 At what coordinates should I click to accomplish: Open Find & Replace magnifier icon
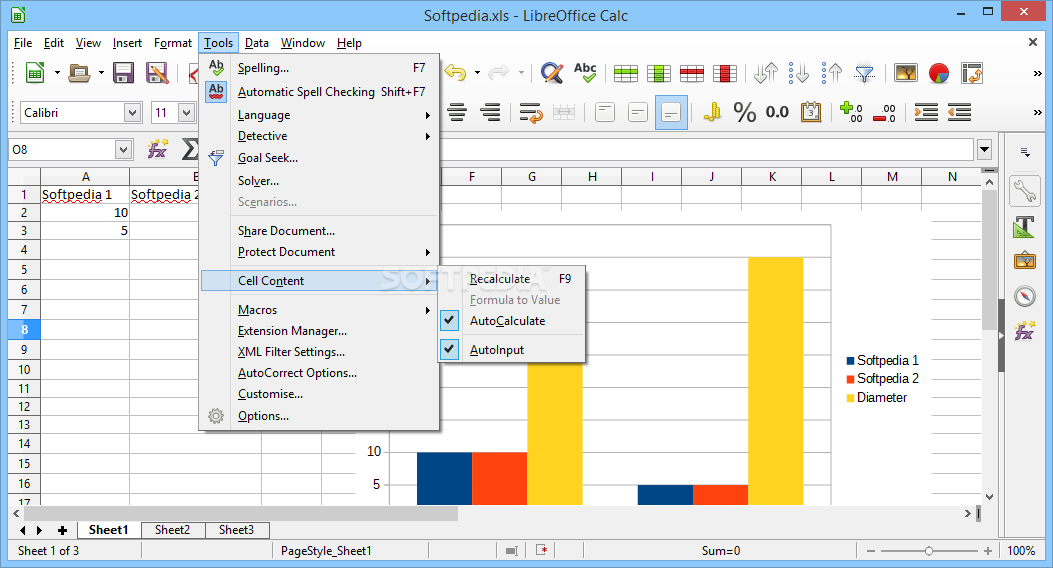[x=552, y=73]
